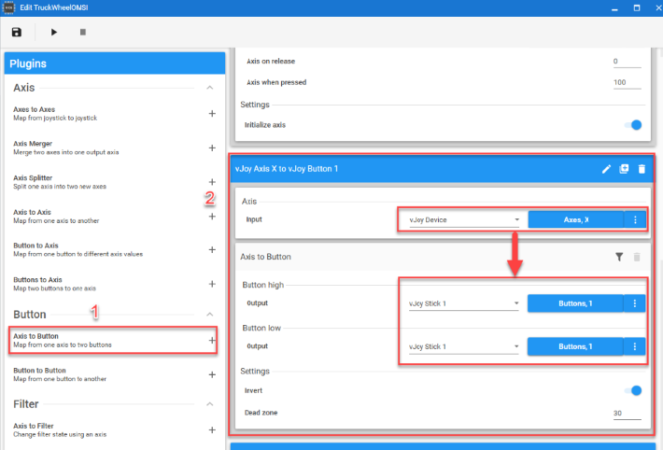The width and height of the screenshot is (663, 450).
Task: Duplicate the vJoy Axis X mapping
Action: click(624, 169)
